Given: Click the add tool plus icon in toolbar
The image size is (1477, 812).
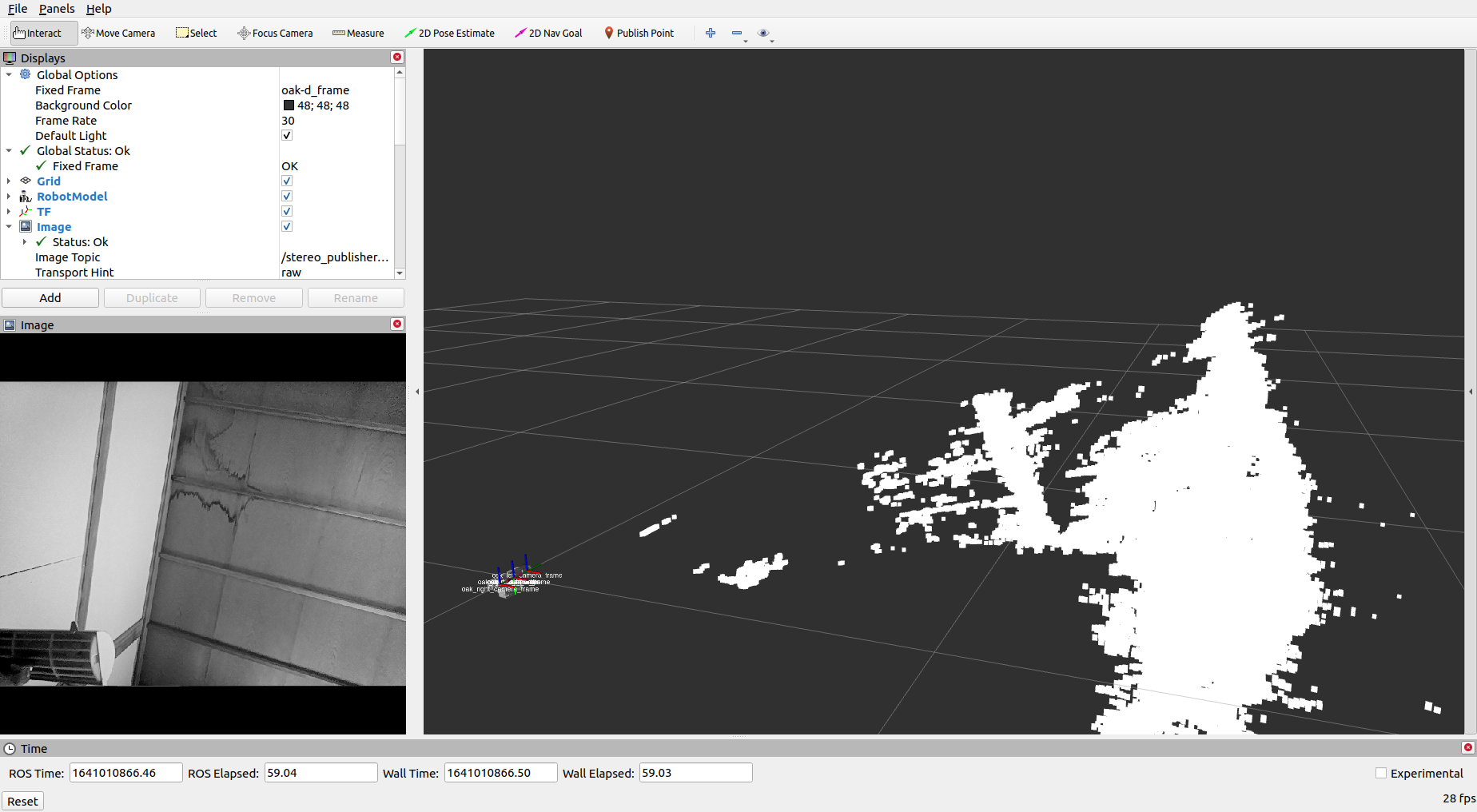Looking at the screenshot, I should tap(710, 33).
